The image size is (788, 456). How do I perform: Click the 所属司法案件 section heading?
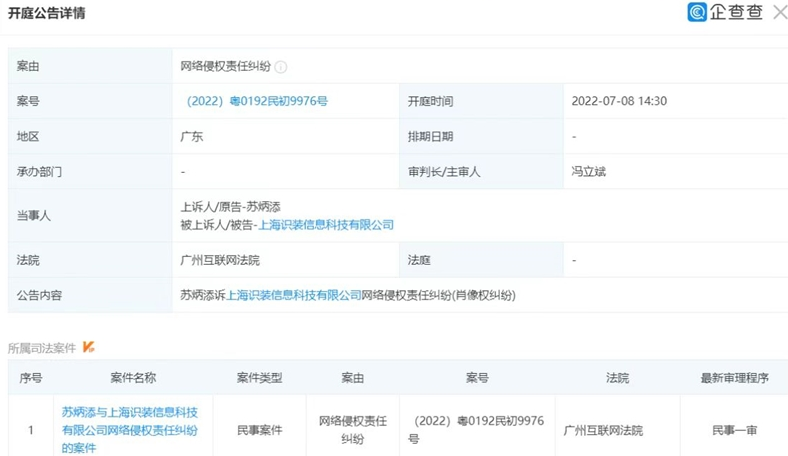click(42, 348)
